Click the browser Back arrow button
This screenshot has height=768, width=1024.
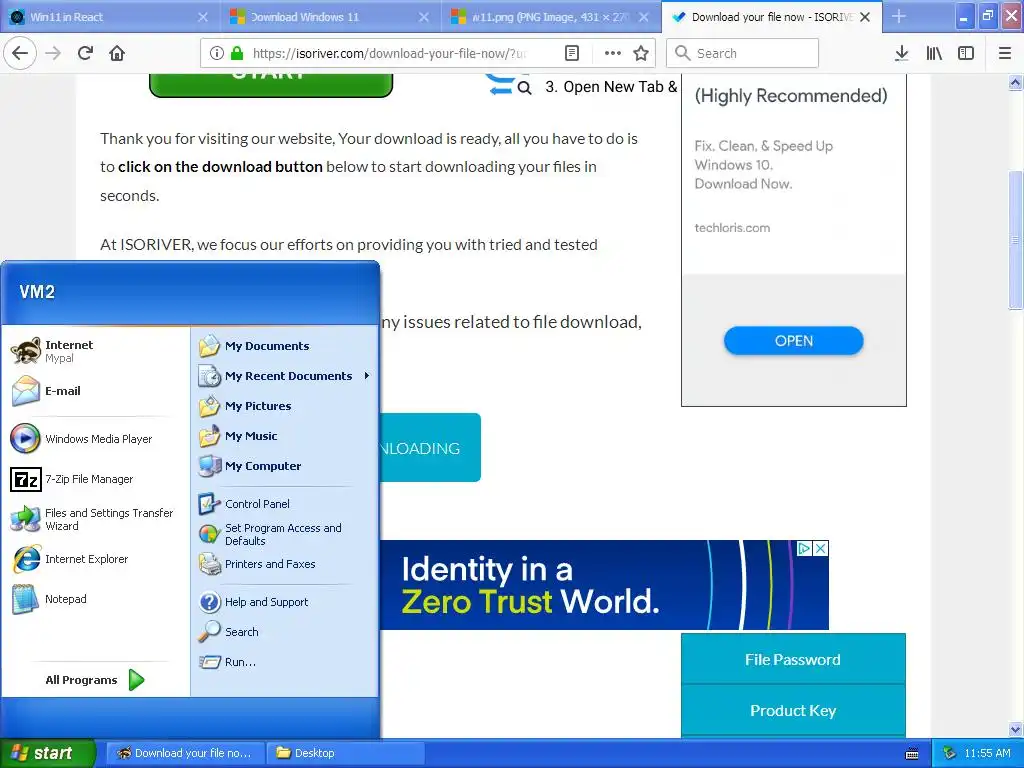tap(20, 53)
